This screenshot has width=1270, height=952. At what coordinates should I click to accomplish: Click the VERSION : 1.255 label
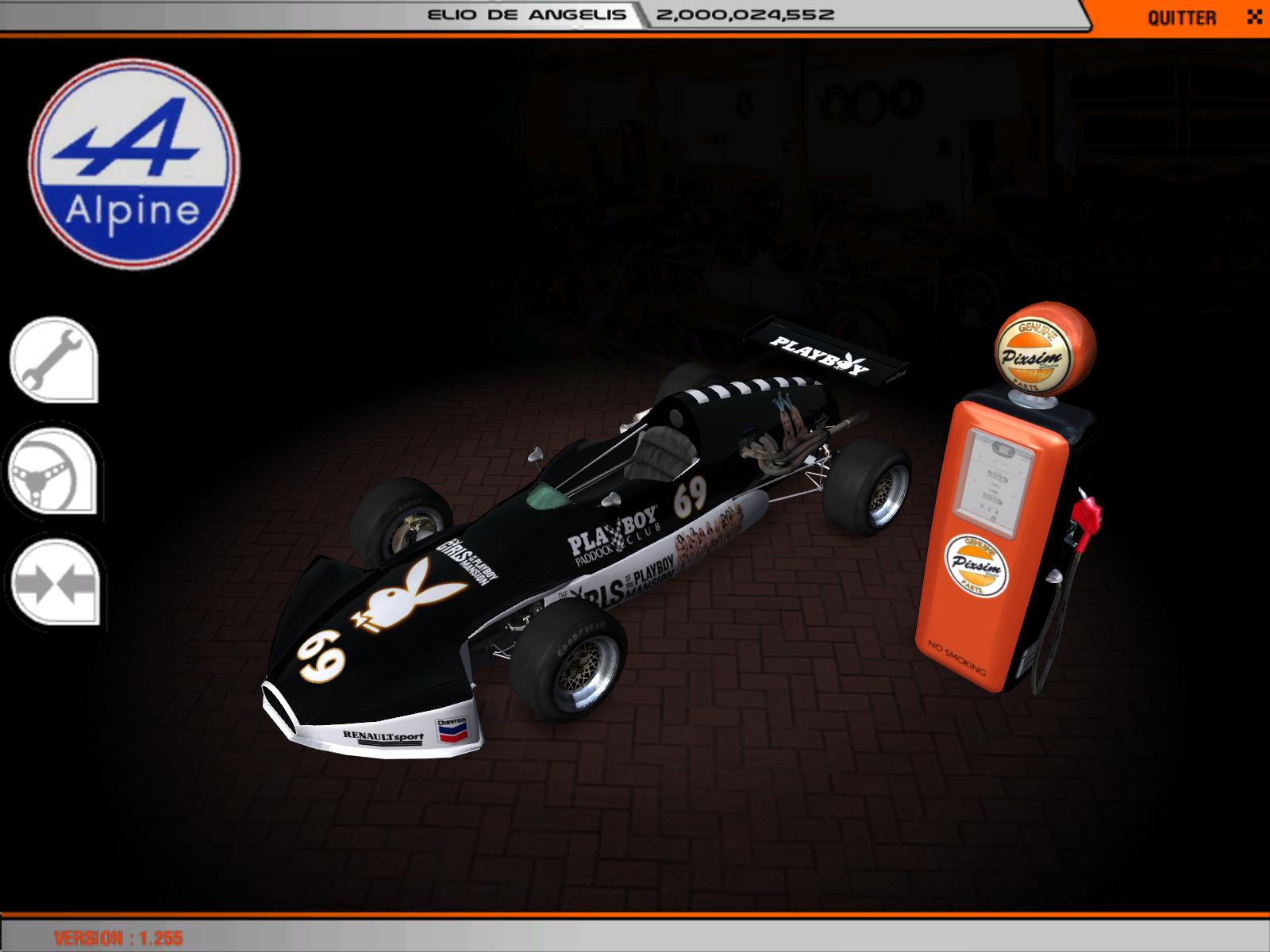click(x=119, y=938)
